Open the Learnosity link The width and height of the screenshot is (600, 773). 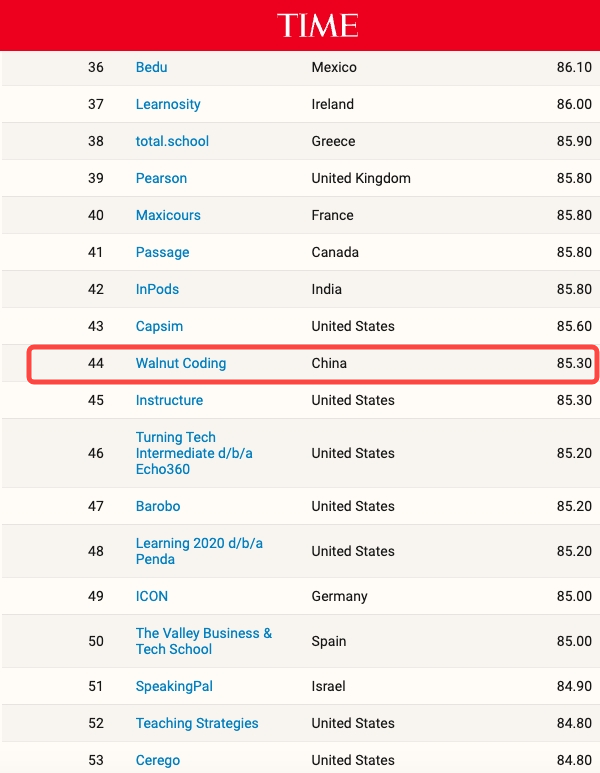tap(168, 105)
